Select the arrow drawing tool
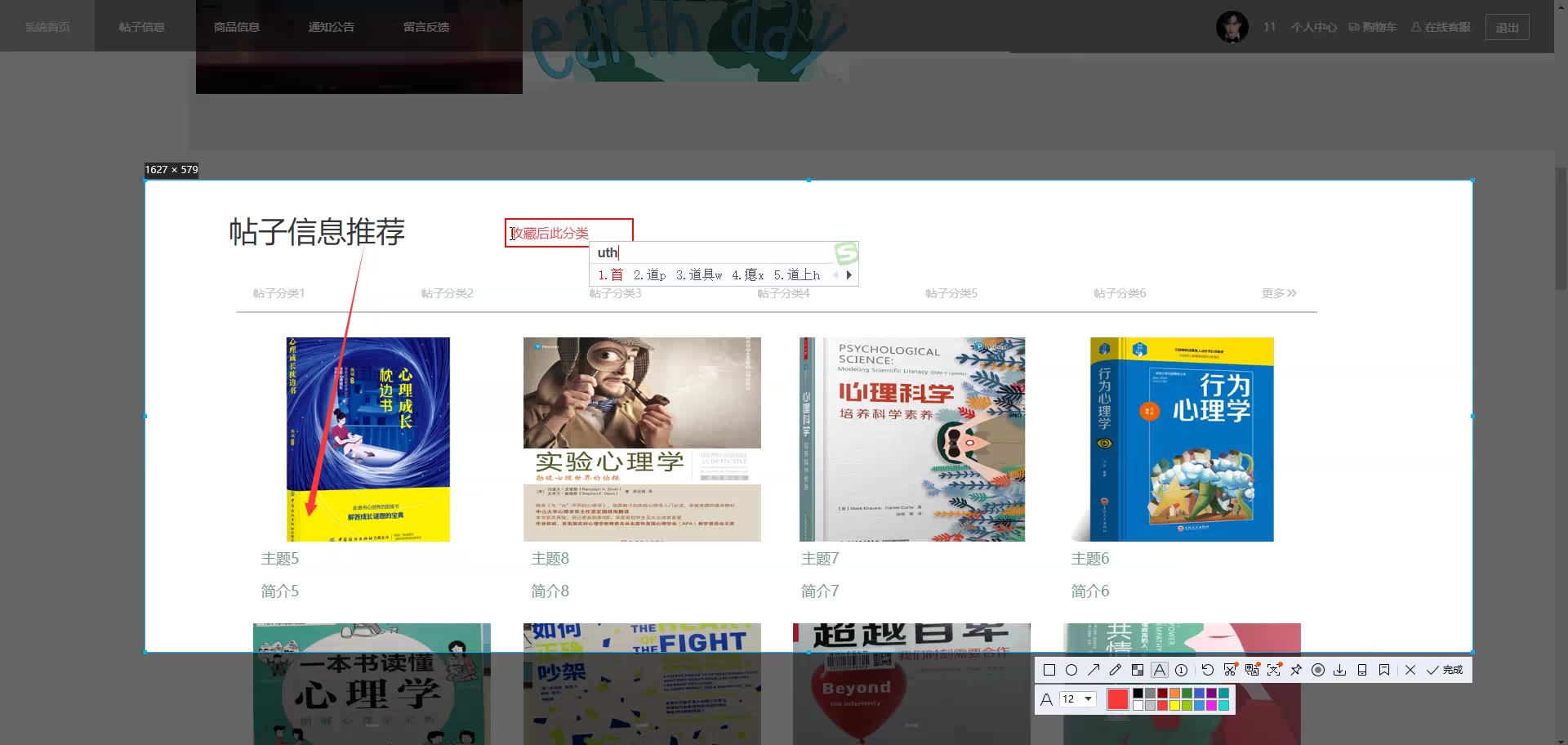The image size is (1568, 745). [x=1094, y=670]
